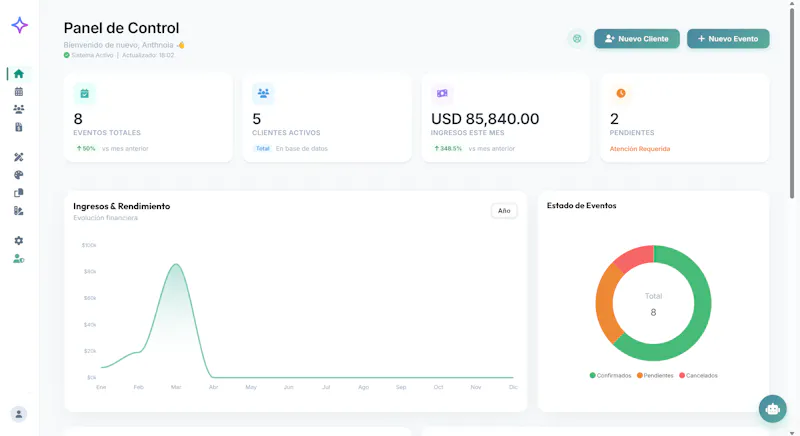Open the home dashboard icon
The width and height of the screenshot is (800, 436).
coord(19,74)
